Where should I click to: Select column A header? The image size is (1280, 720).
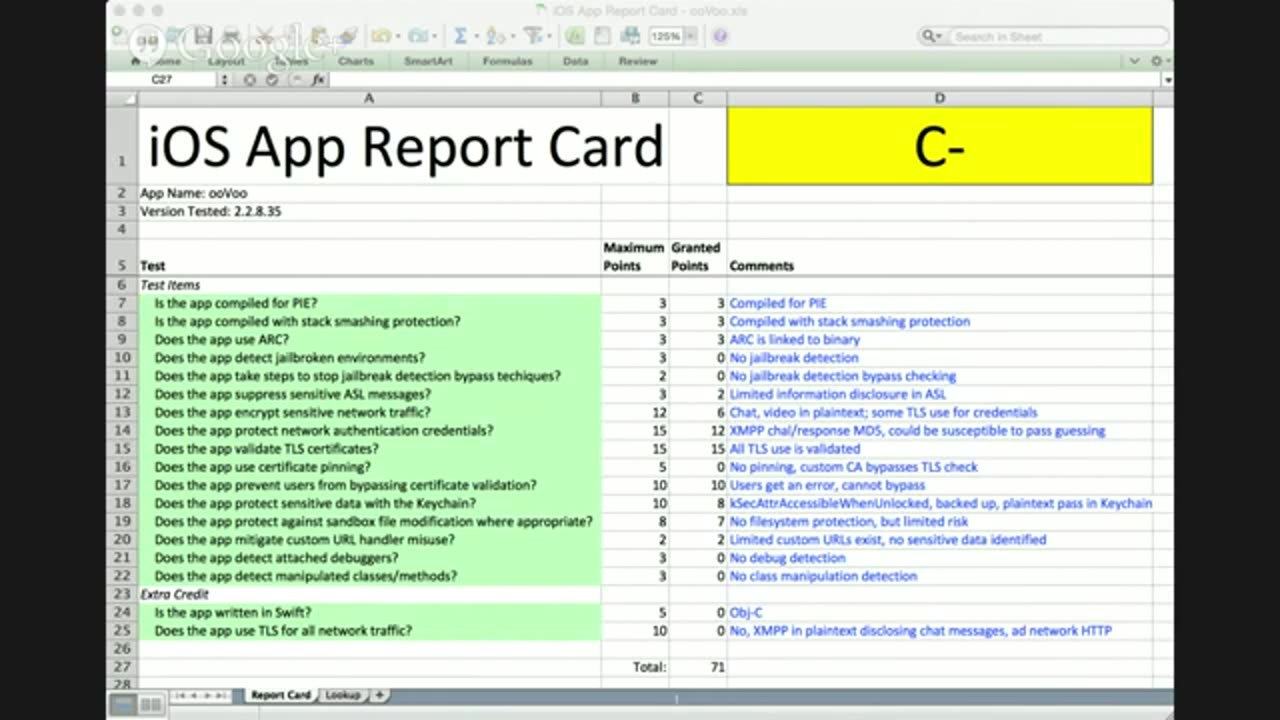(369, 98)
